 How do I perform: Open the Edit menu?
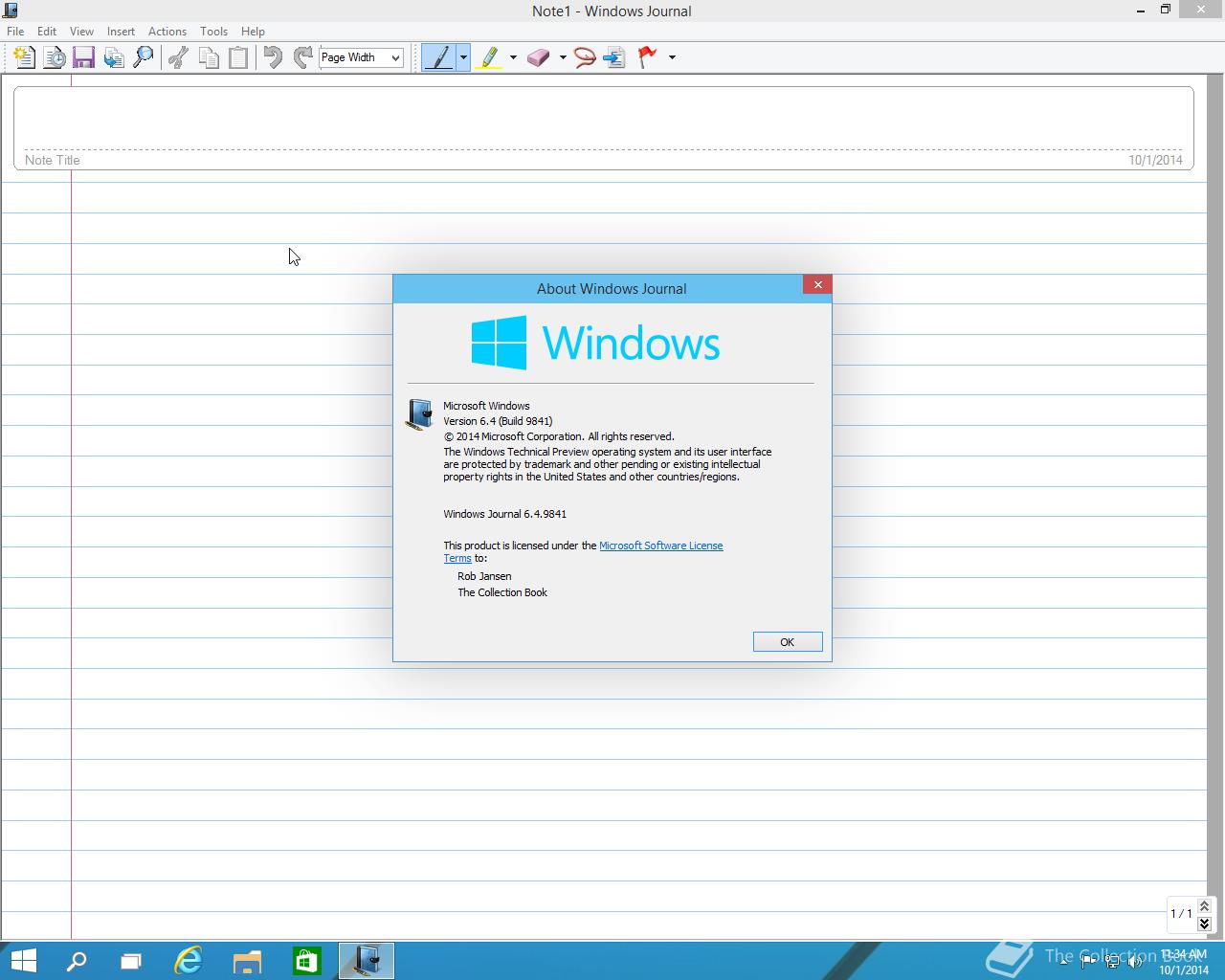(x=47, y=32)
